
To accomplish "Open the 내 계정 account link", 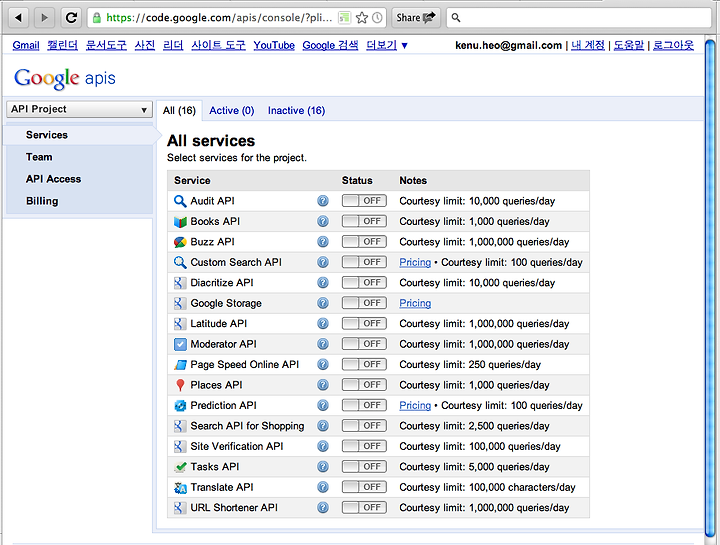I will pyautogui.click(x=588, y=45).
